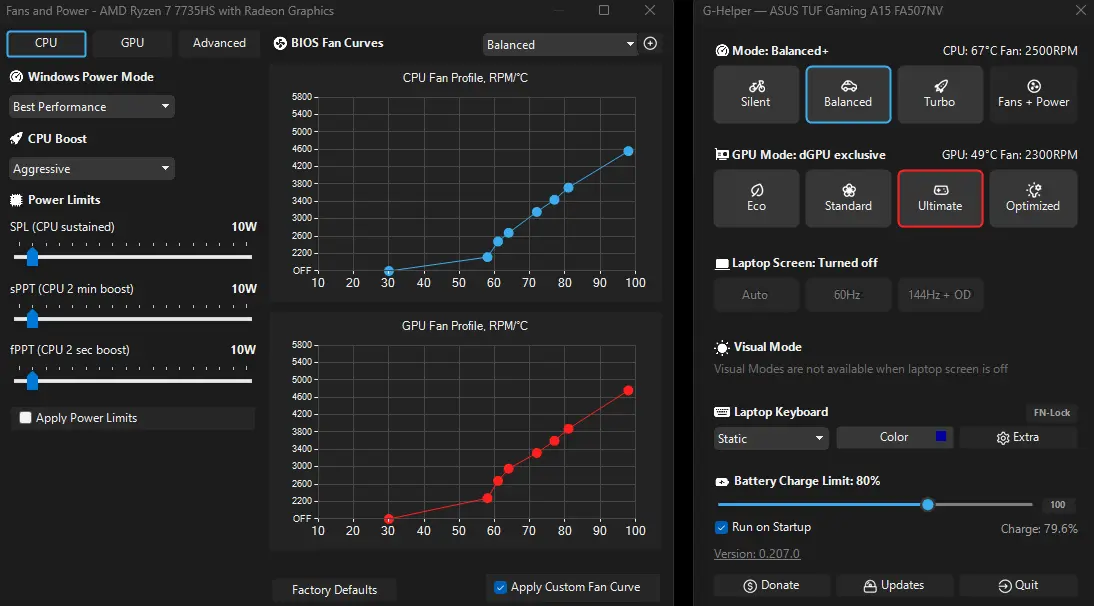Choose Standard GPU mode
This screenshot has width=1094, height=606.
[848, 198]
